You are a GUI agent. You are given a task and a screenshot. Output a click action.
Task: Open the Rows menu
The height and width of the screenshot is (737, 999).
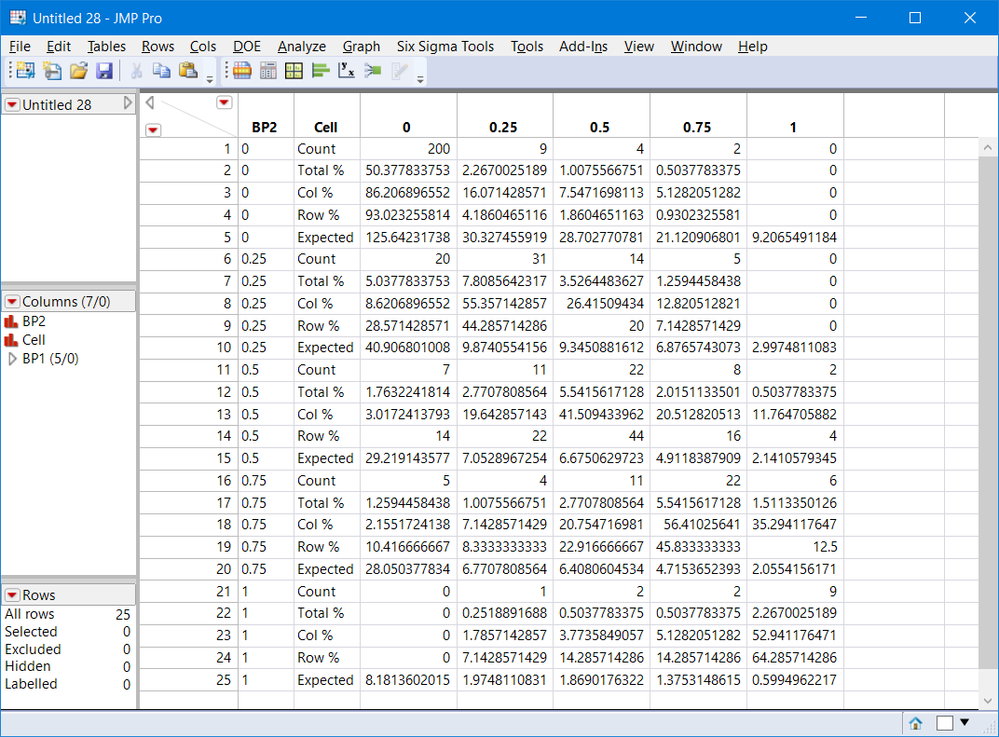tap(157, 47)
